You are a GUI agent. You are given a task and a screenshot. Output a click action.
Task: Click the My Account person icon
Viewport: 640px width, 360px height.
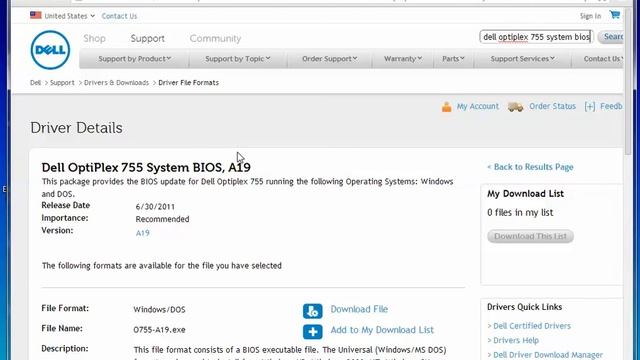click(447, 107)
